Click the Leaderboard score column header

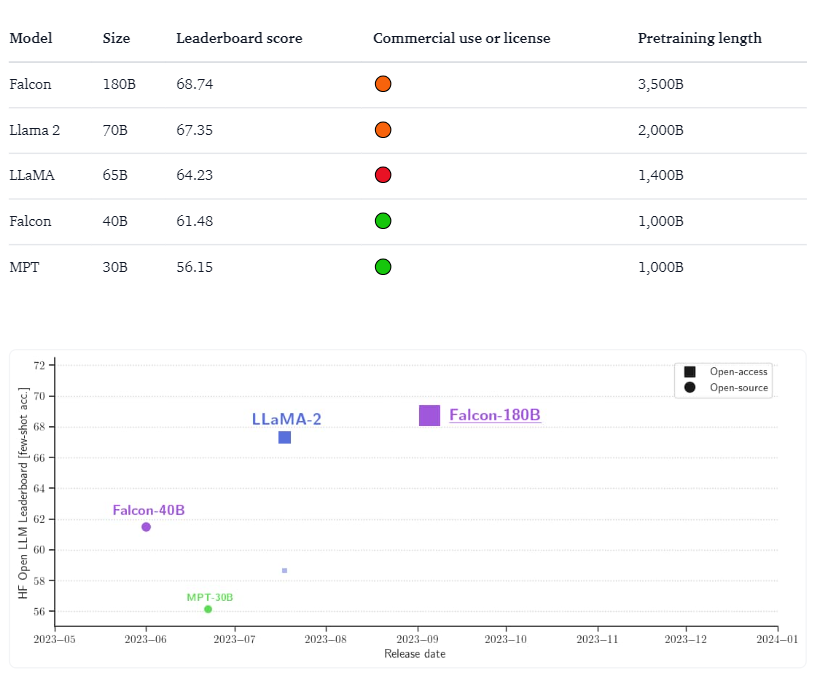click(239, 38)
